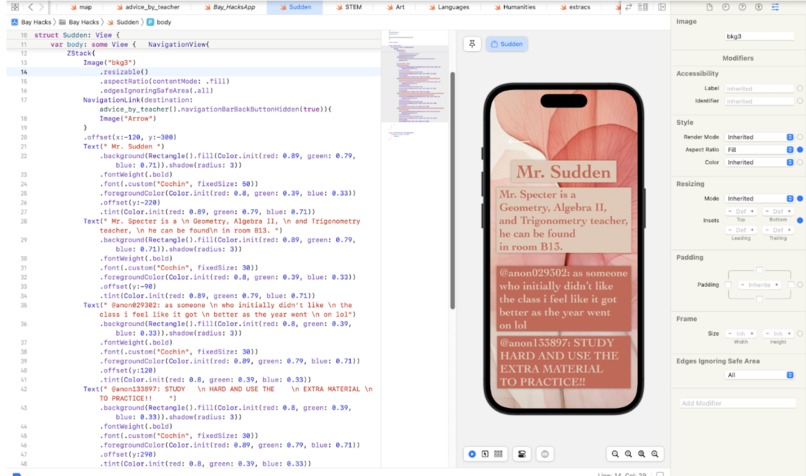Viewport: 806px width, 476px height.
Task: Zoom out the canvas preview
Action: click(615, 454)
